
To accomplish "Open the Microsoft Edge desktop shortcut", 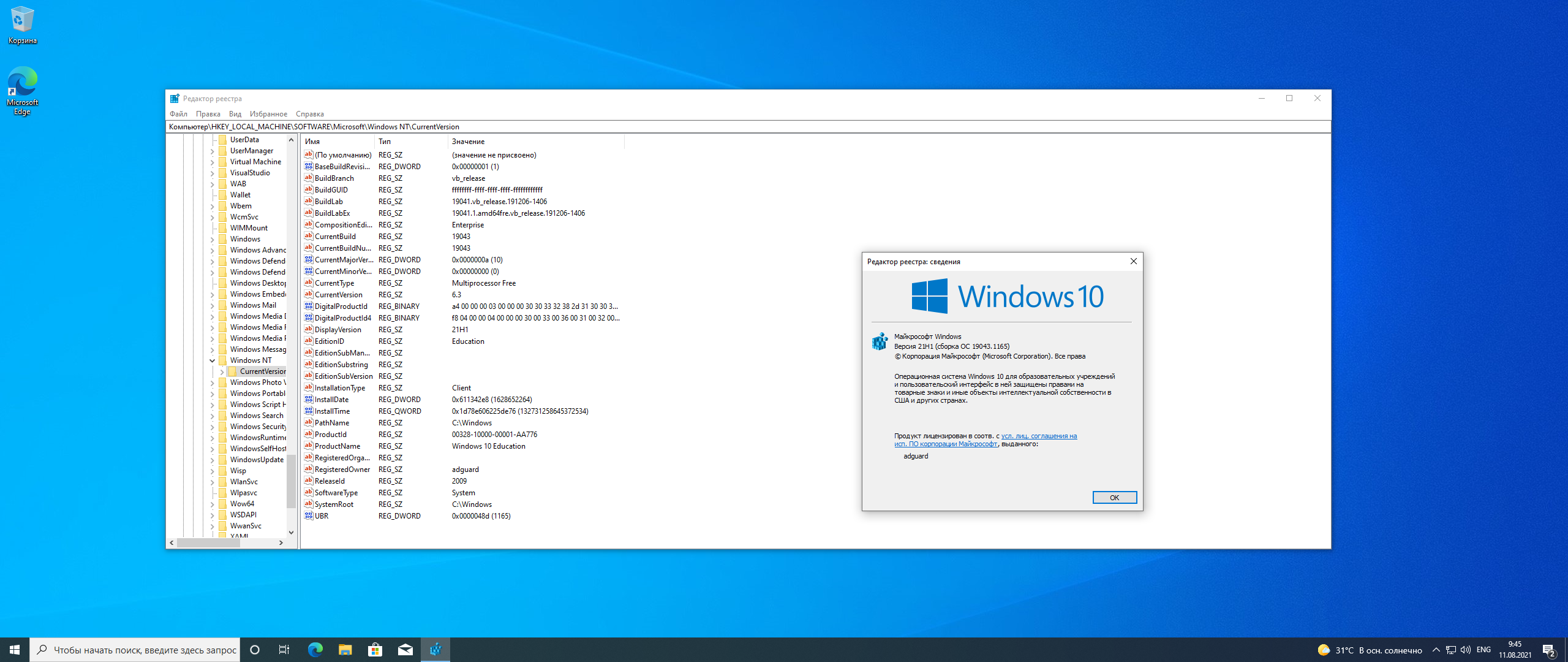I will click(22, 90).
